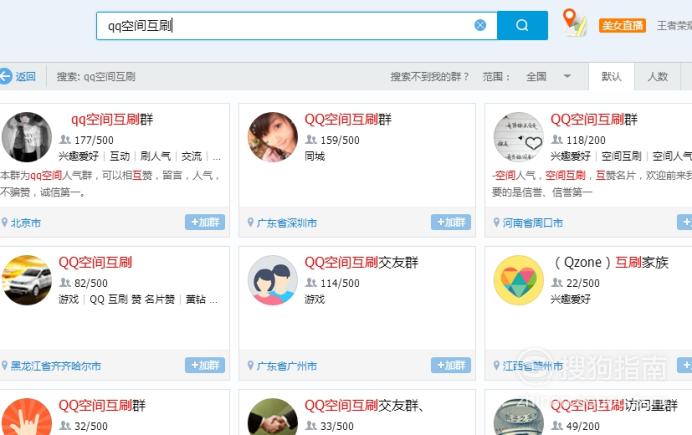692x435 pixels.
Task: Click the 黑龙江省齐齐哈尔市 location link
Action: (x=56, y=366)
